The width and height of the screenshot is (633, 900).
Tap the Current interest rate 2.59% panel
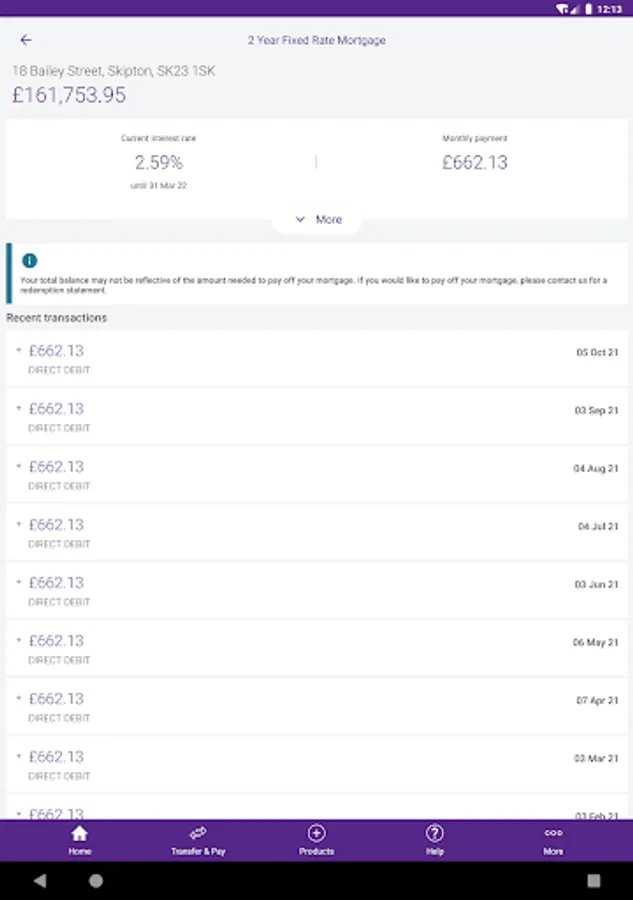click(x=159, y=161)
